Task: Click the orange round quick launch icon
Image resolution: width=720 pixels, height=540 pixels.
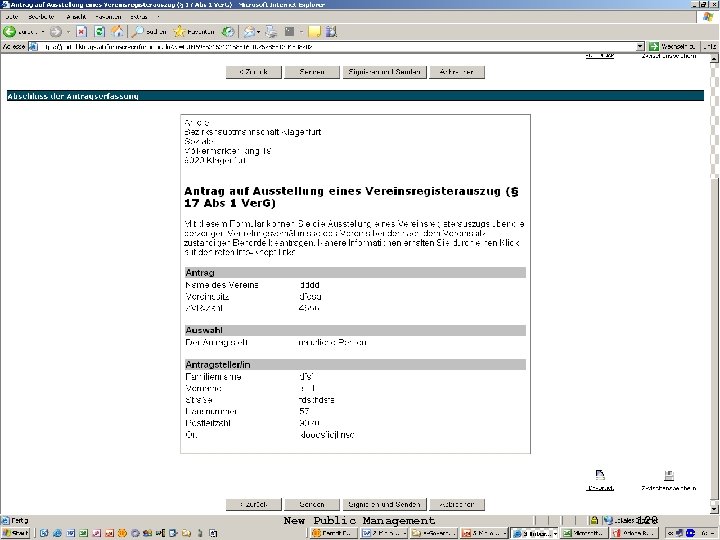Action: click(x=122, y=533)
